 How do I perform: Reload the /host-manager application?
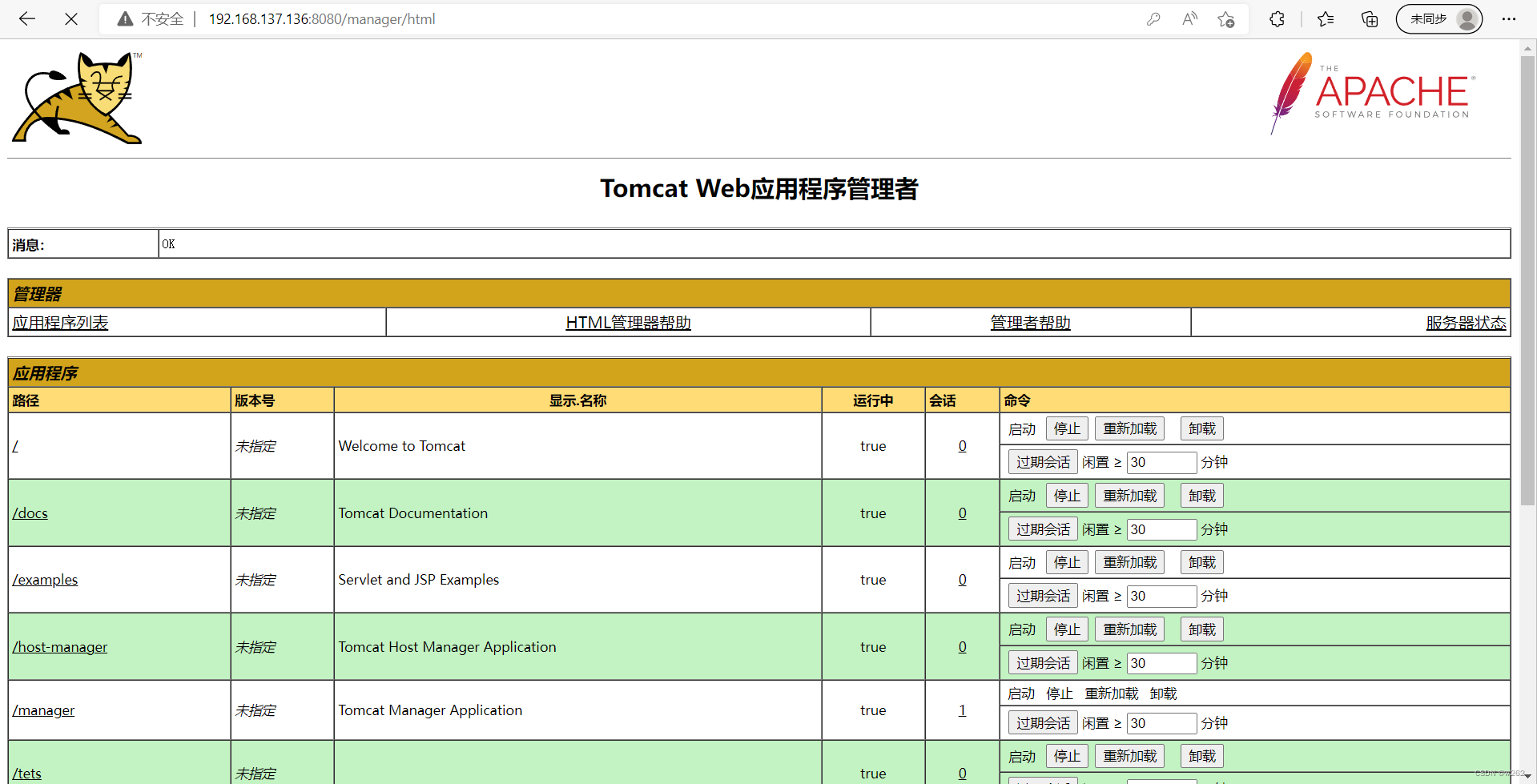pos(1130,630)
